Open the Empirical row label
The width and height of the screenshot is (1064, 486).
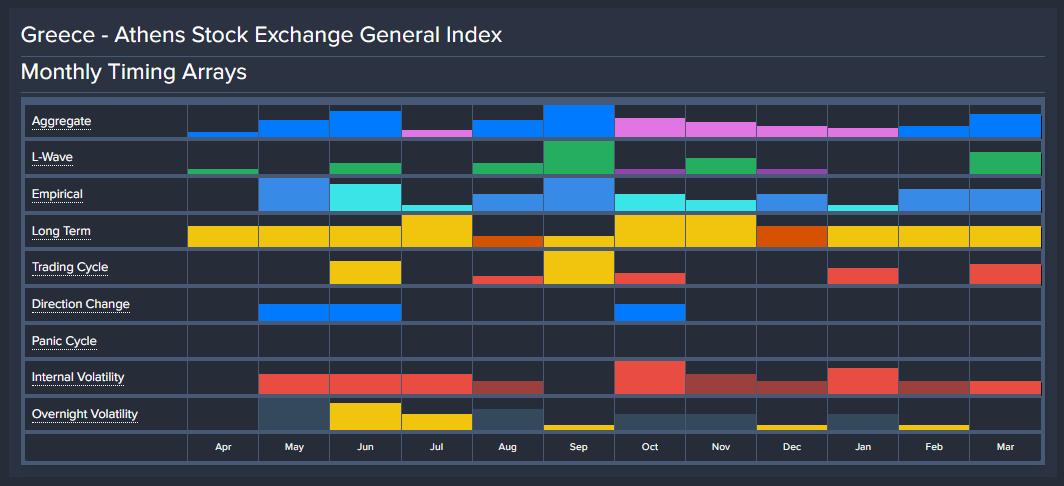[x=57, y=194]
